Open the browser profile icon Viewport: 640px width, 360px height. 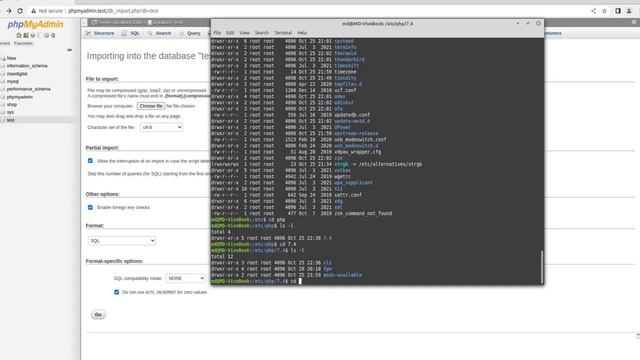click(x=629, y=11)
